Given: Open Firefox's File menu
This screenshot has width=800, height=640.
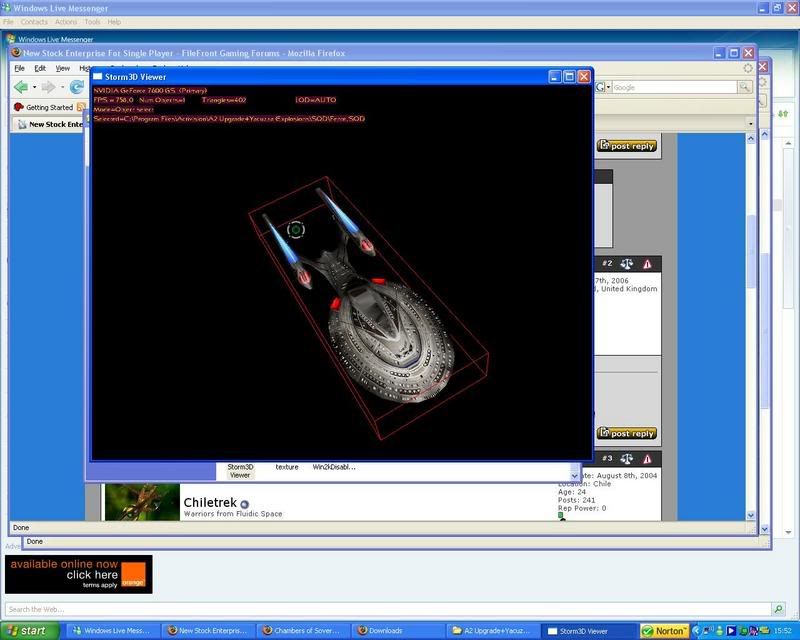Looking at the screenshot, I should (19, 68).
